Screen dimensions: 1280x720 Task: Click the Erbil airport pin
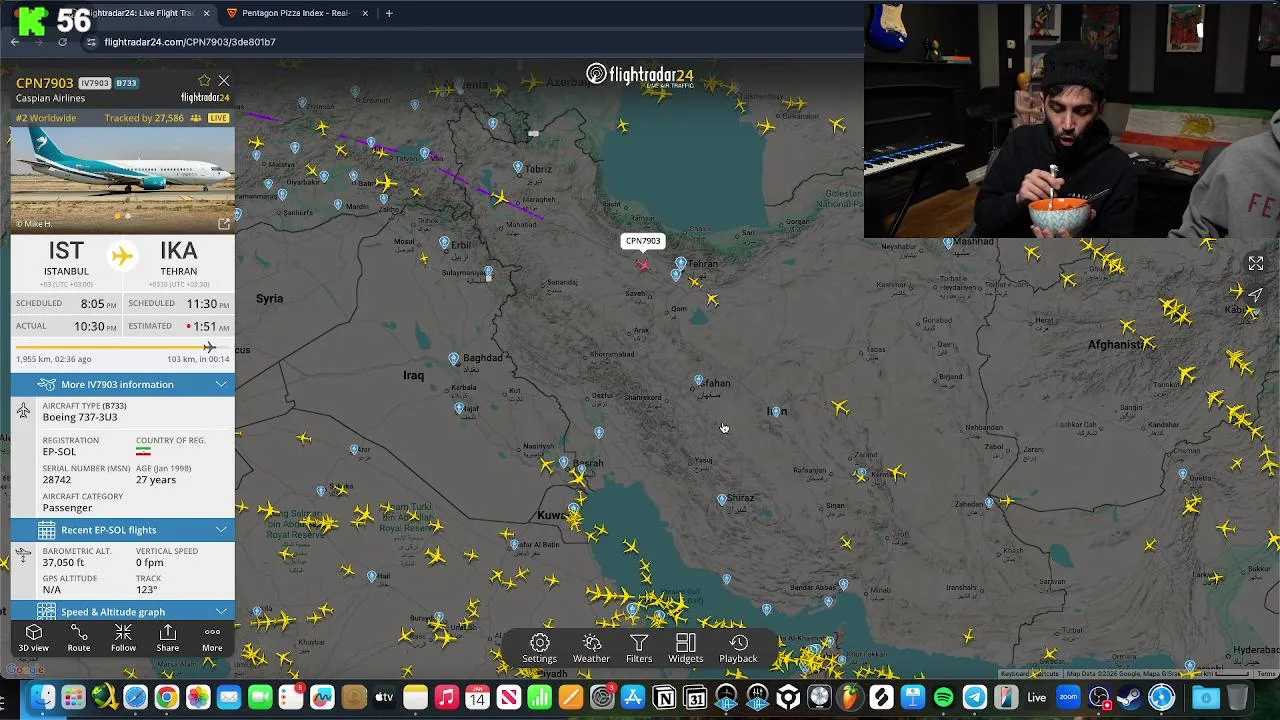(444, 243)
